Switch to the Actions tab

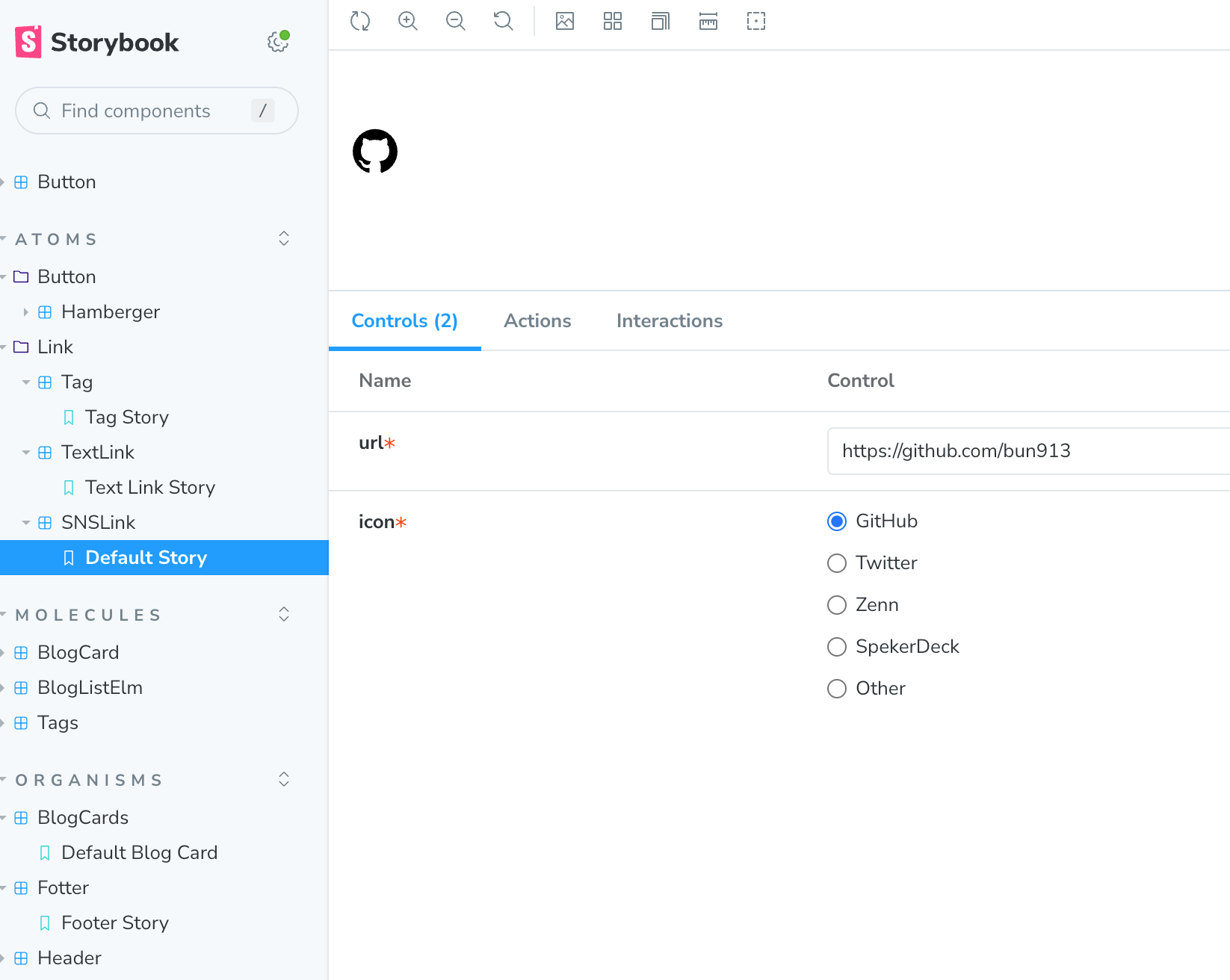tap(537, 321)
